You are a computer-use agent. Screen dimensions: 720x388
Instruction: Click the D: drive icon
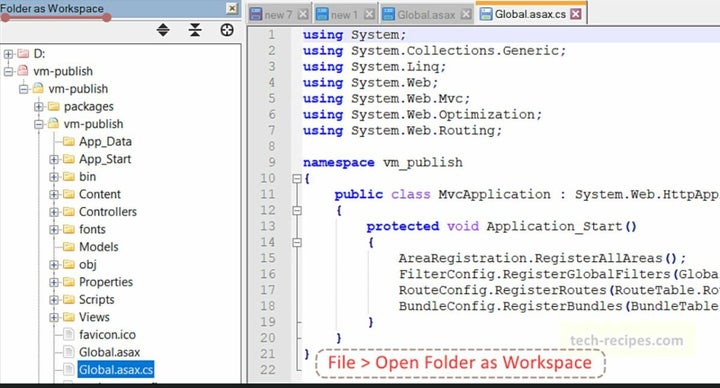[x=23, y=54]
